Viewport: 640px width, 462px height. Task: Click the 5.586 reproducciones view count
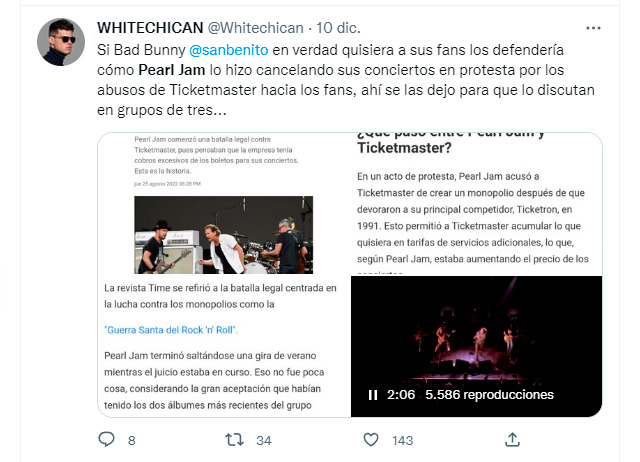(489, 395)
